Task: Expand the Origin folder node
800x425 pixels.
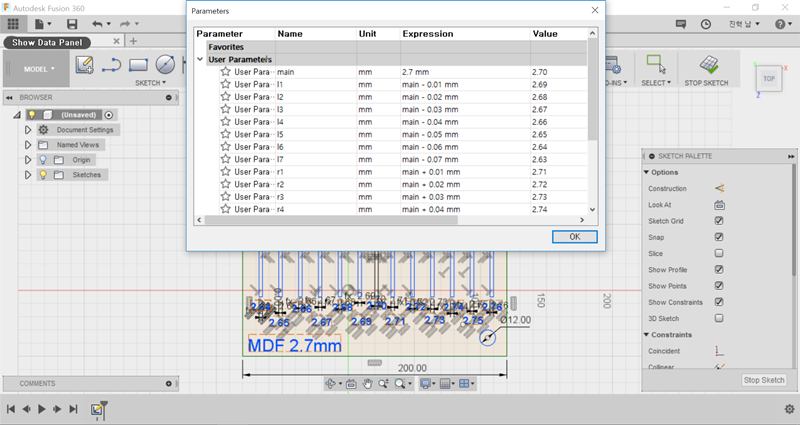Action: point(28,160)
